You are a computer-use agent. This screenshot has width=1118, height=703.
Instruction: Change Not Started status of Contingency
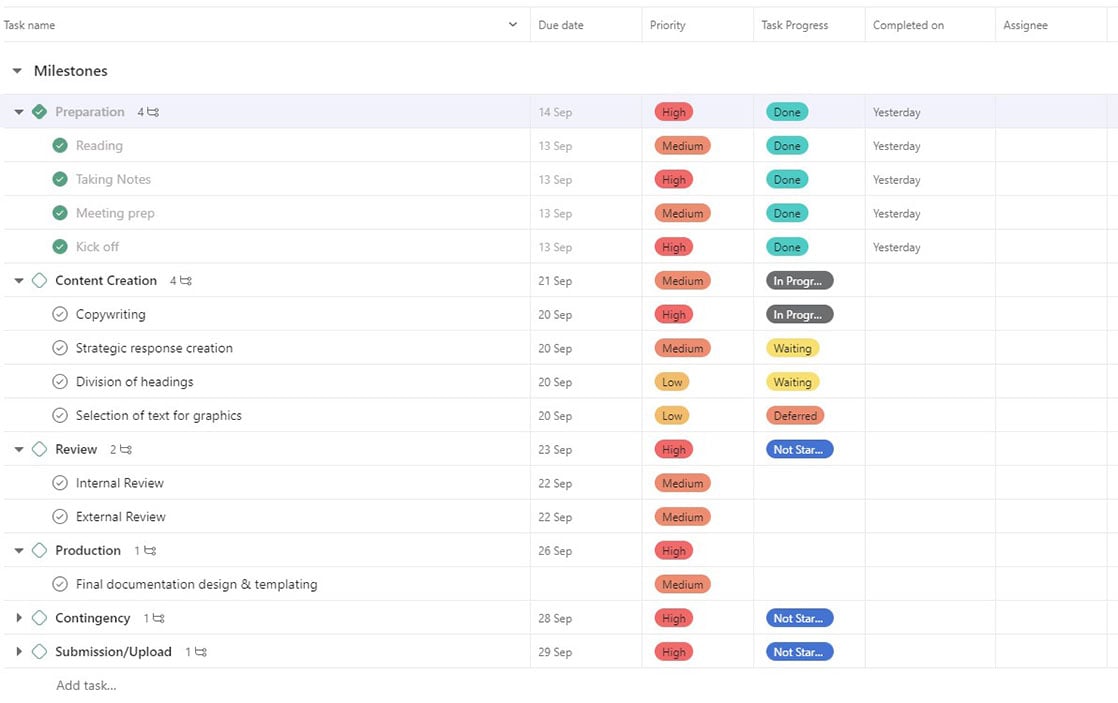pyautogui.click(x=799, y=618)
